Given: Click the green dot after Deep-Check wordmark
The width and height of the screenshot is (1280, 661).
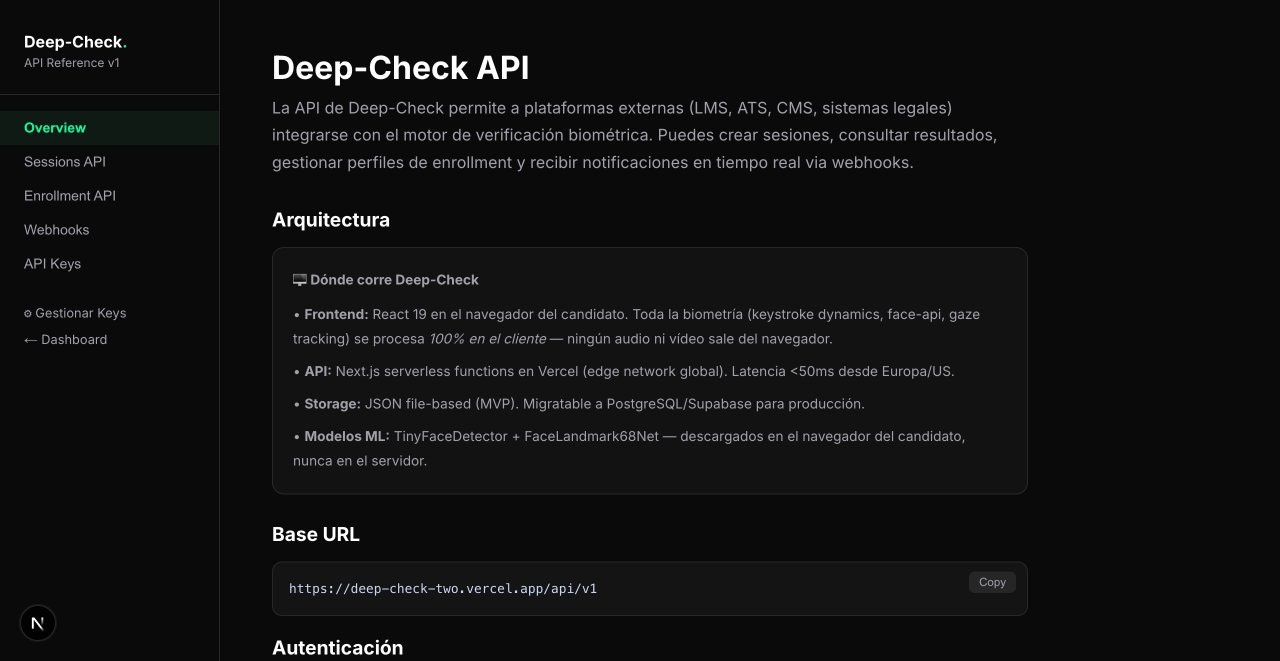Looking at the screenshot, I should [x=125, y=44].
